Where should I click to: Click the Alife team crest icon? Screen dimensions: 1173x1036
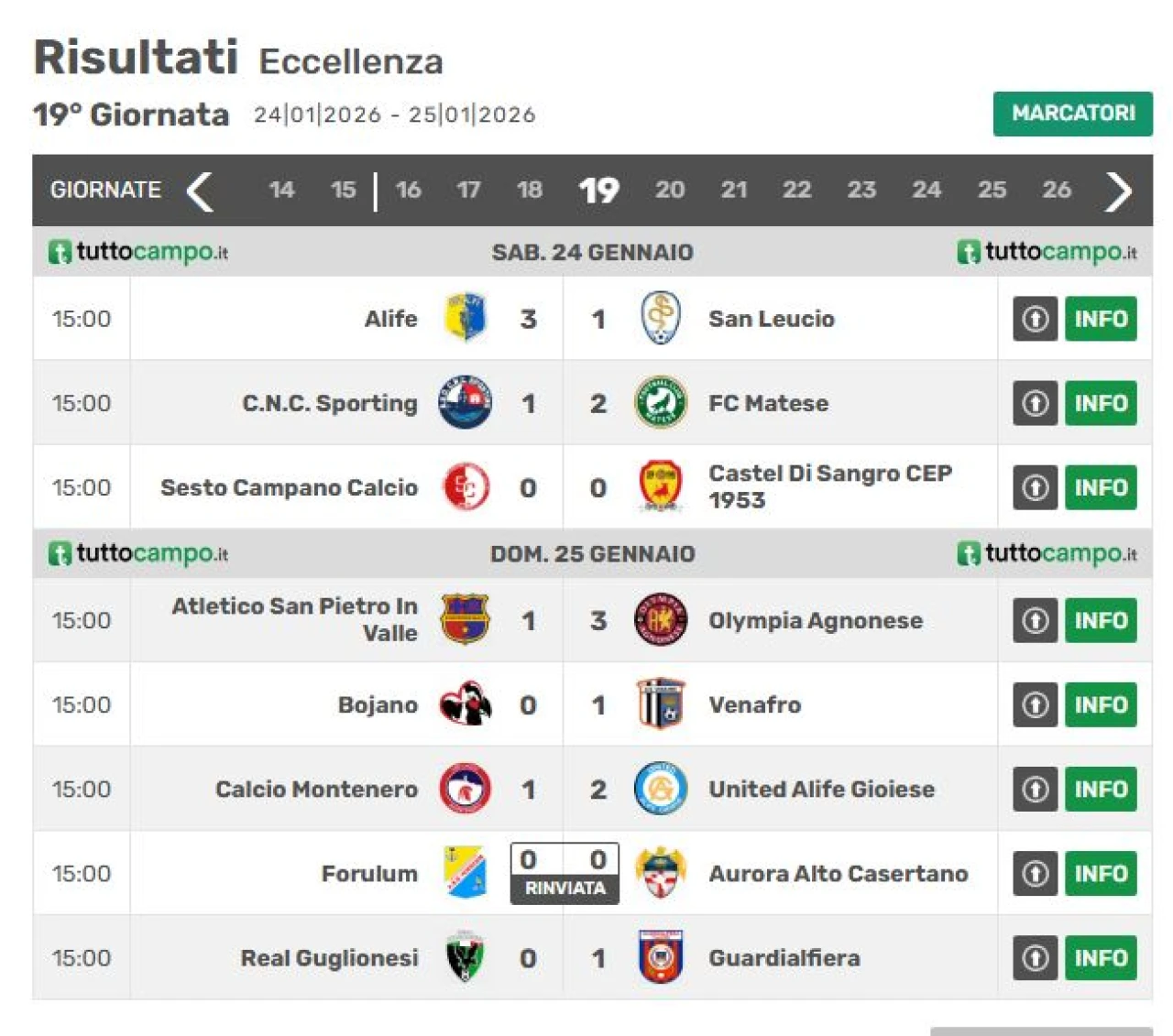click(466, 318)
